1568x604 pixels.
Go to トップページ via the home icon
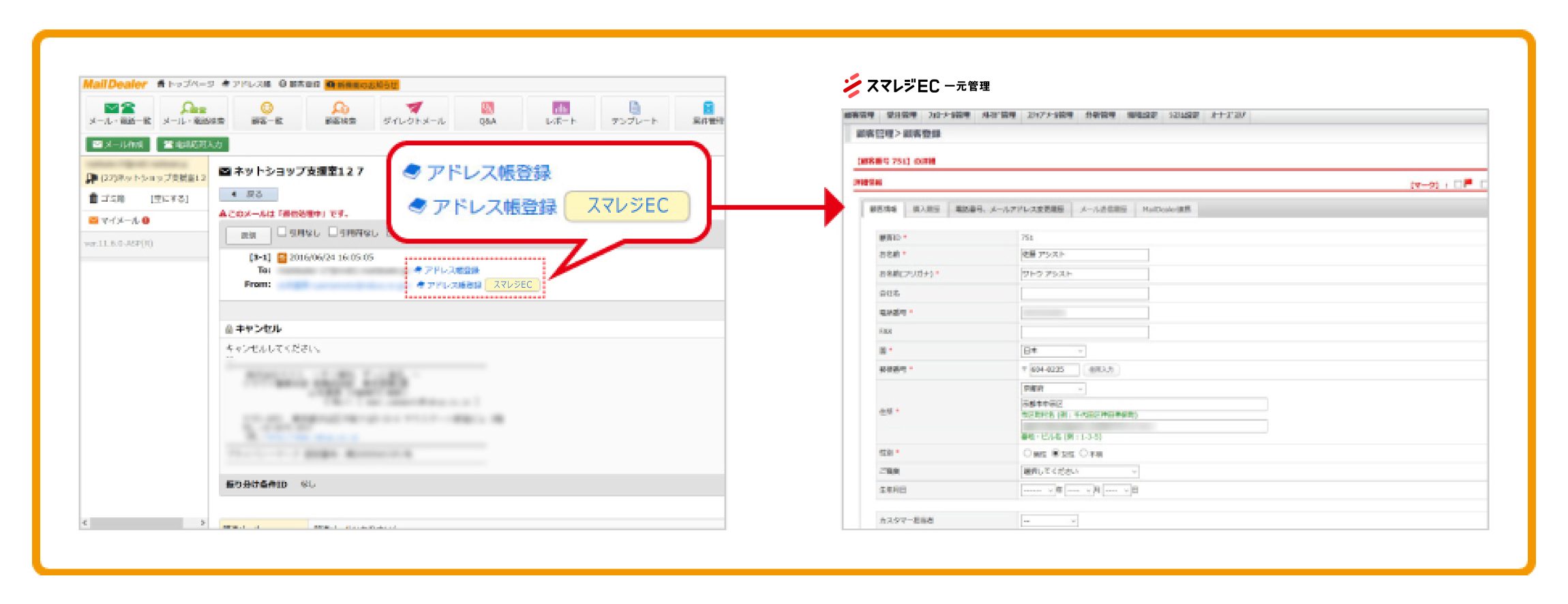point(185,84)
